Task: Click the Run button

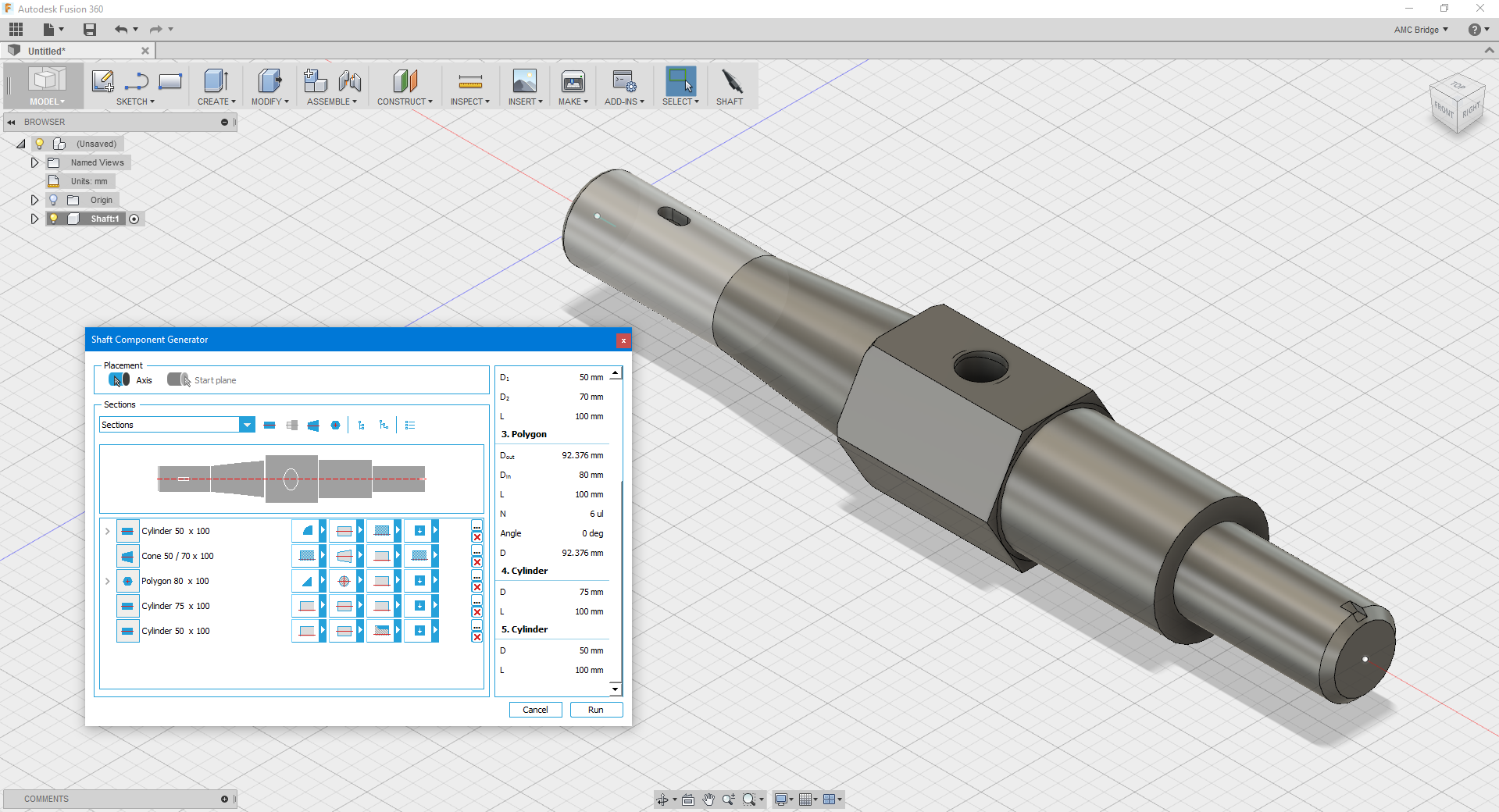Action: 596,710
